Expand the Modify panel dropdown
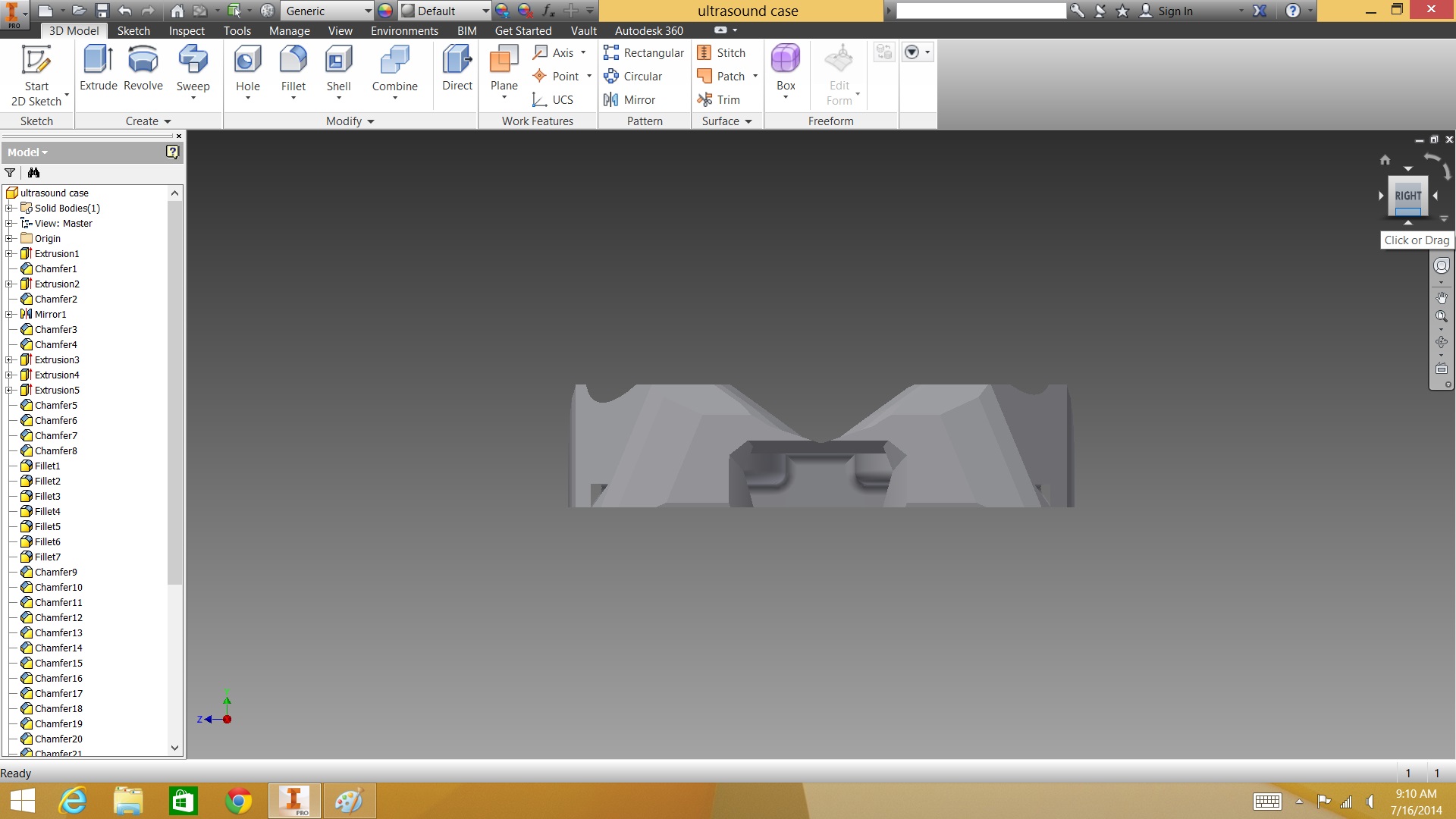Viewport: 1456px width, 819px height. tap(350, 121)
